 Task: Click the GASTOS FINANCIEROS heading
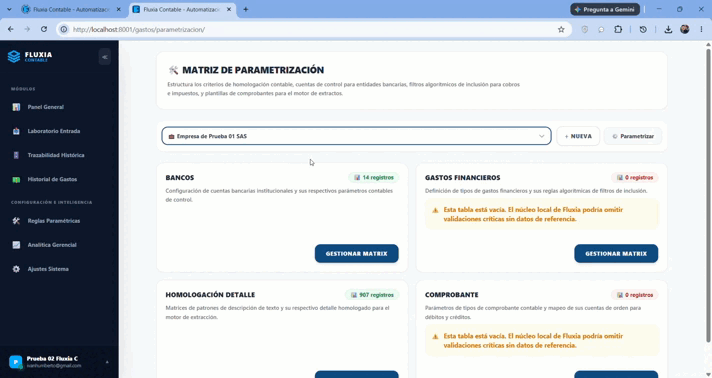click(463, 178)
